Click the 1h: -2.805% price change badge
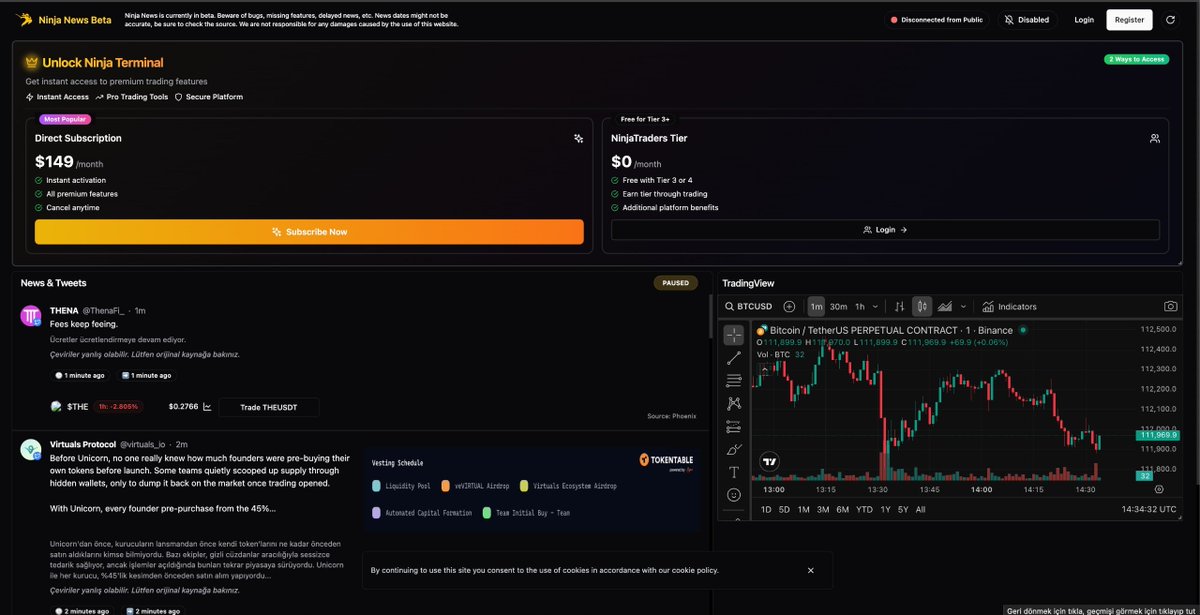Viewport: 1200px width, 615px height. (119, 407)
